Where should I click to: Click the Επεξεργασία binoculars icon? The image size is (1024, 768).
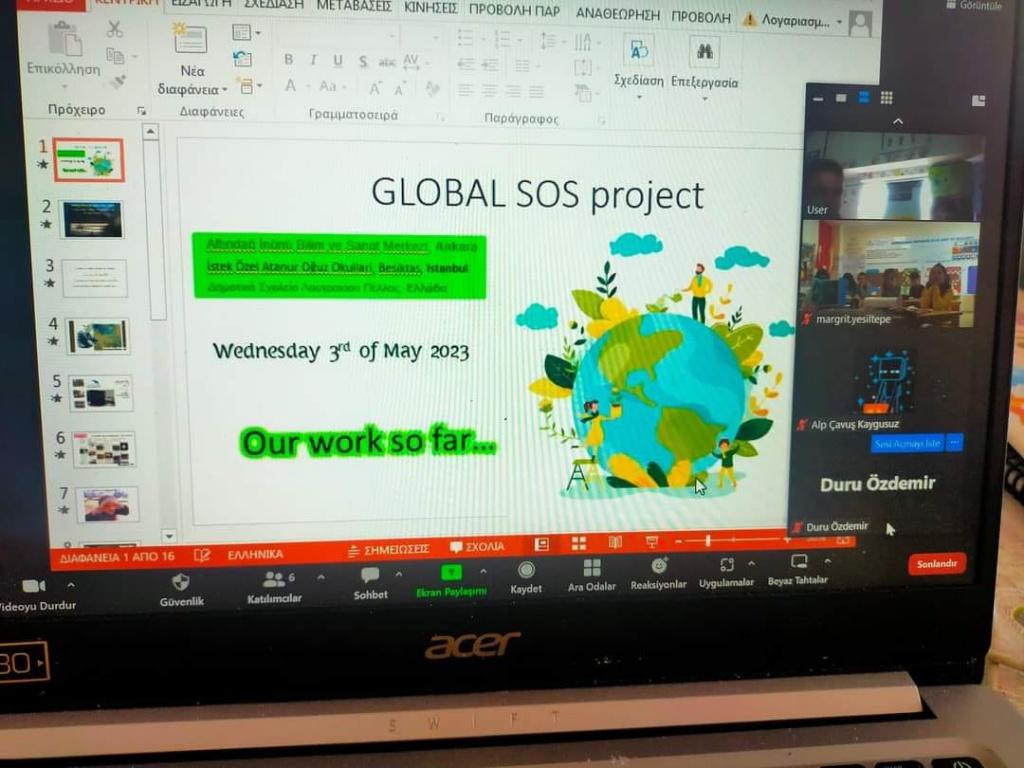tap(704, 51)
